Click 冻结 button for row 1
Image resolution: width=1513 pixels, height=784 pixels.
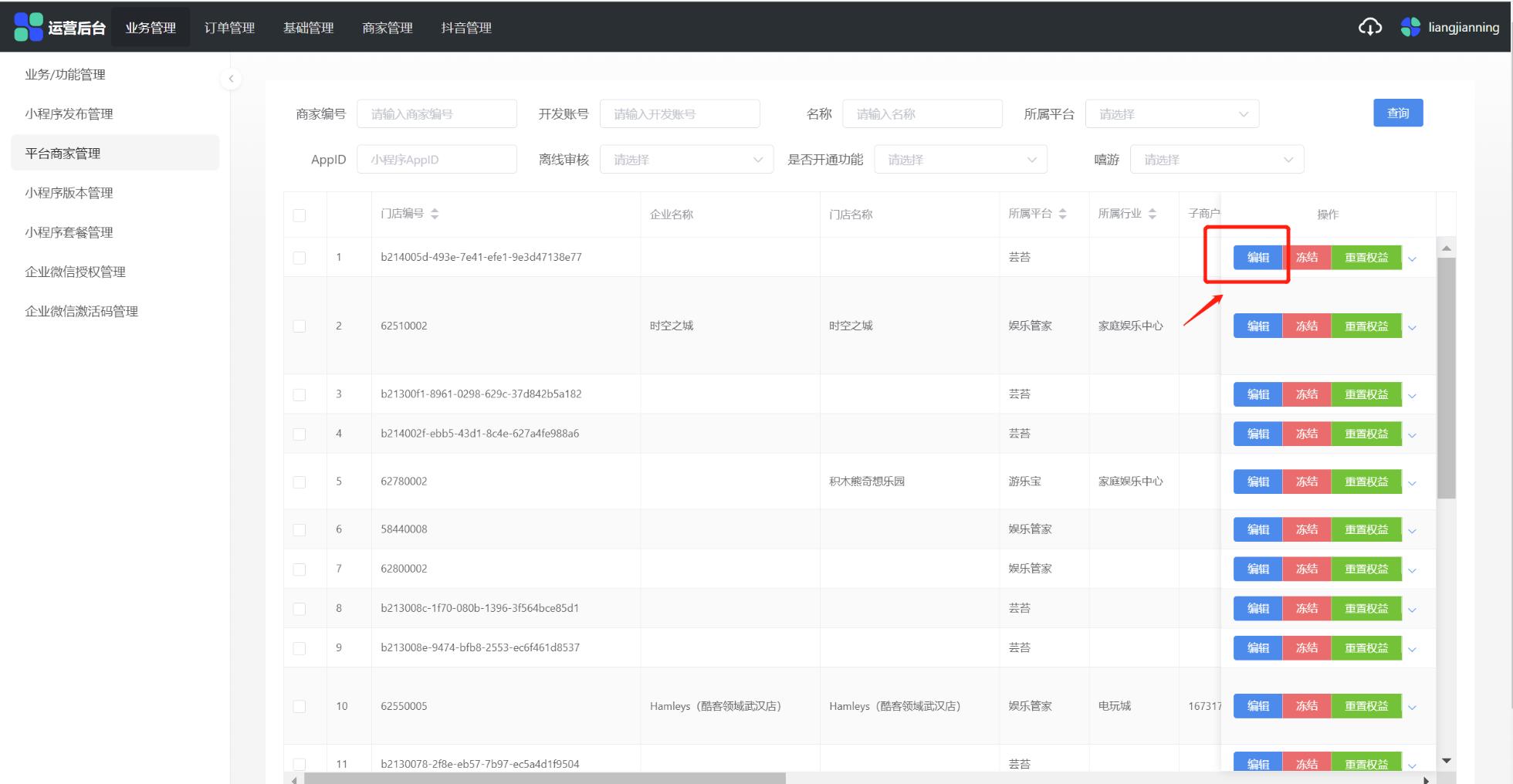pyautogui.click(x=1306, y=258)
